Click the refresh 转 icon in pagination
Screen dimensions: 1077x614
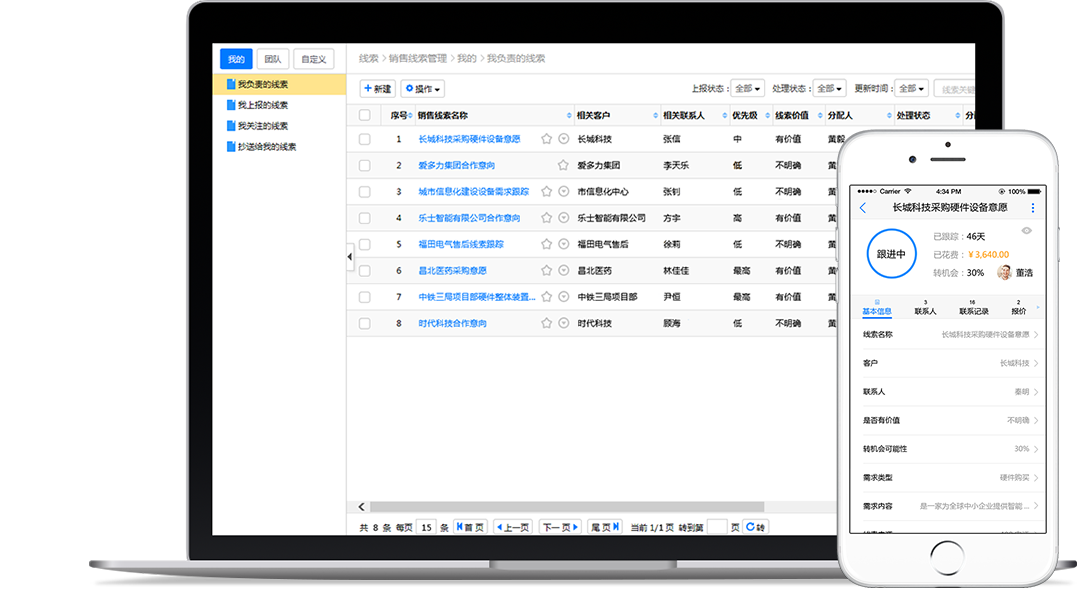[755, 527]
